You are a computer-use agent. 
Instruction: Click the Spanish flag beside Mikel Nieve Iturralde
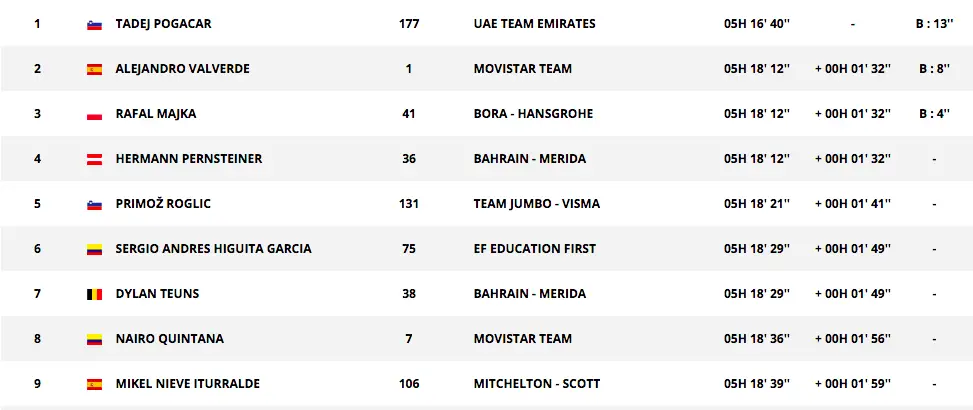point(95,384)
